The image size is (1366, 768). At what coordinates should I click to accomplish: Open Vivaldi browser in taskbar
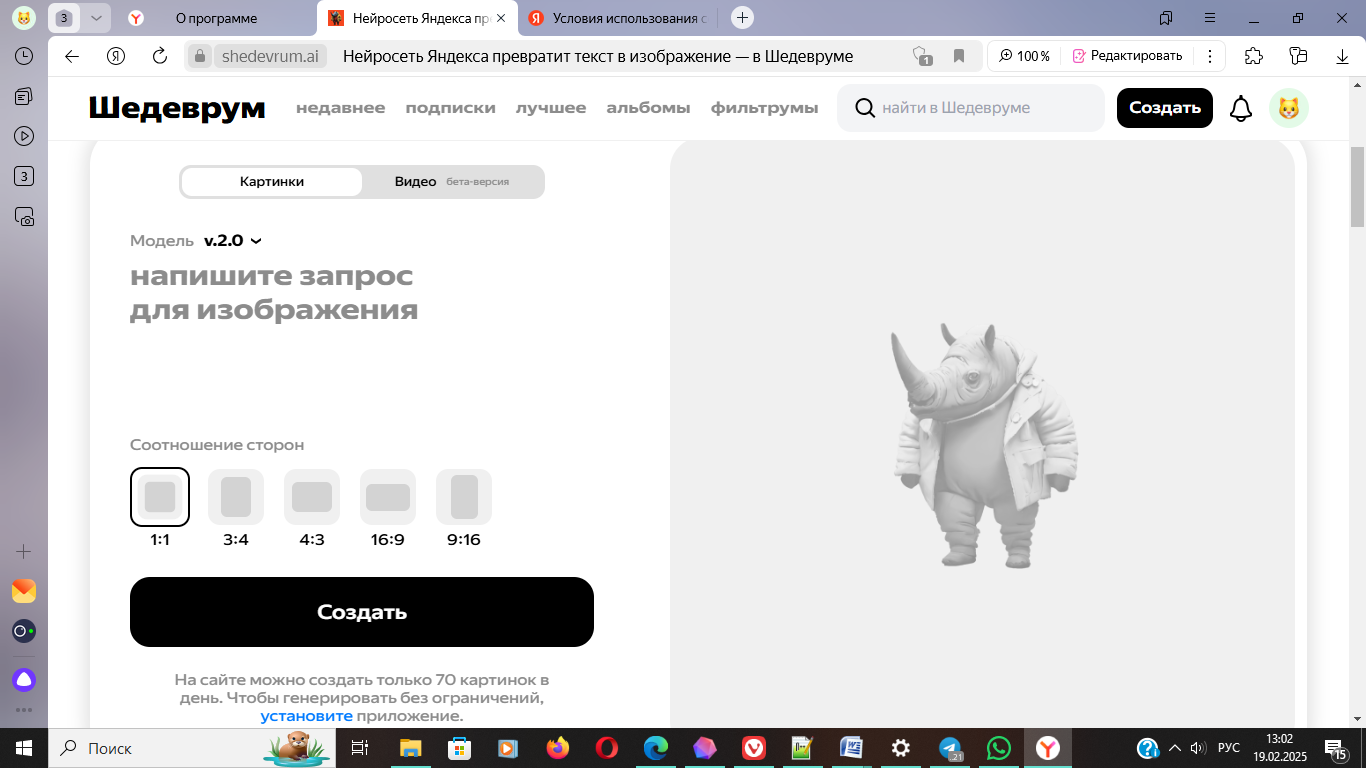click(x=753, y=748)
